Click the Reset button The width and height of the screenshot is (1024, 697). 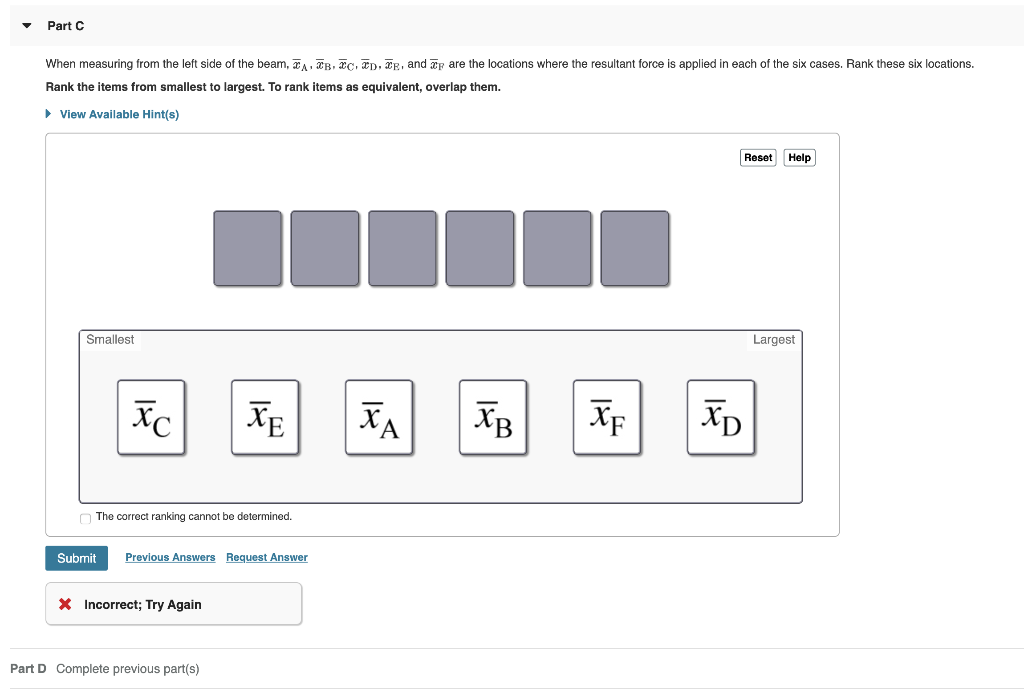point(757,157)
